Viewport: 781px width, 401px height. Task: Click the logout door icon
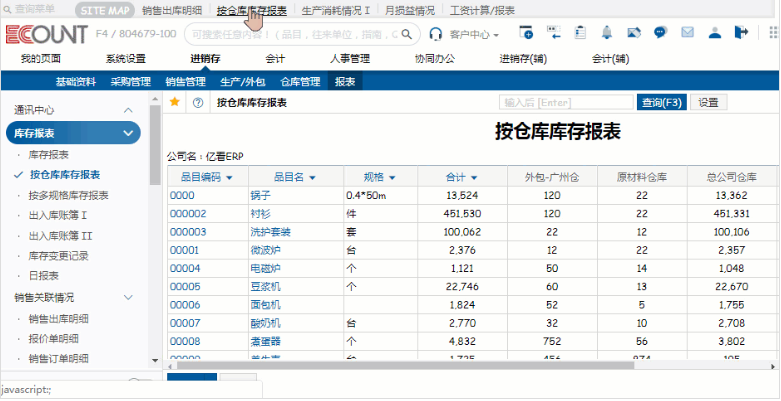(x=741, y=32)
